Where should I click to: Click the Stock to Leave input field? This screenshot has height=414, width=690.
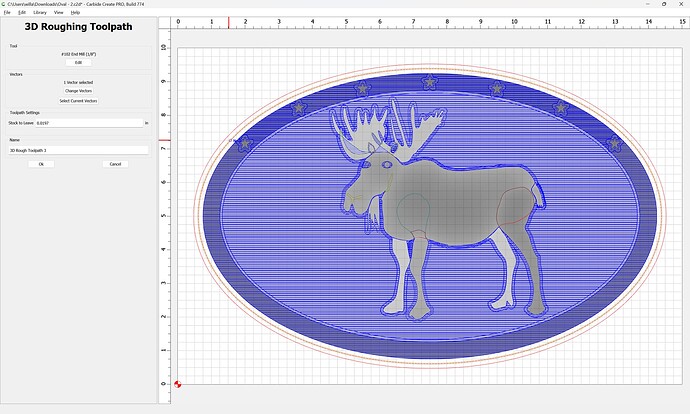(x=89, y=123)
